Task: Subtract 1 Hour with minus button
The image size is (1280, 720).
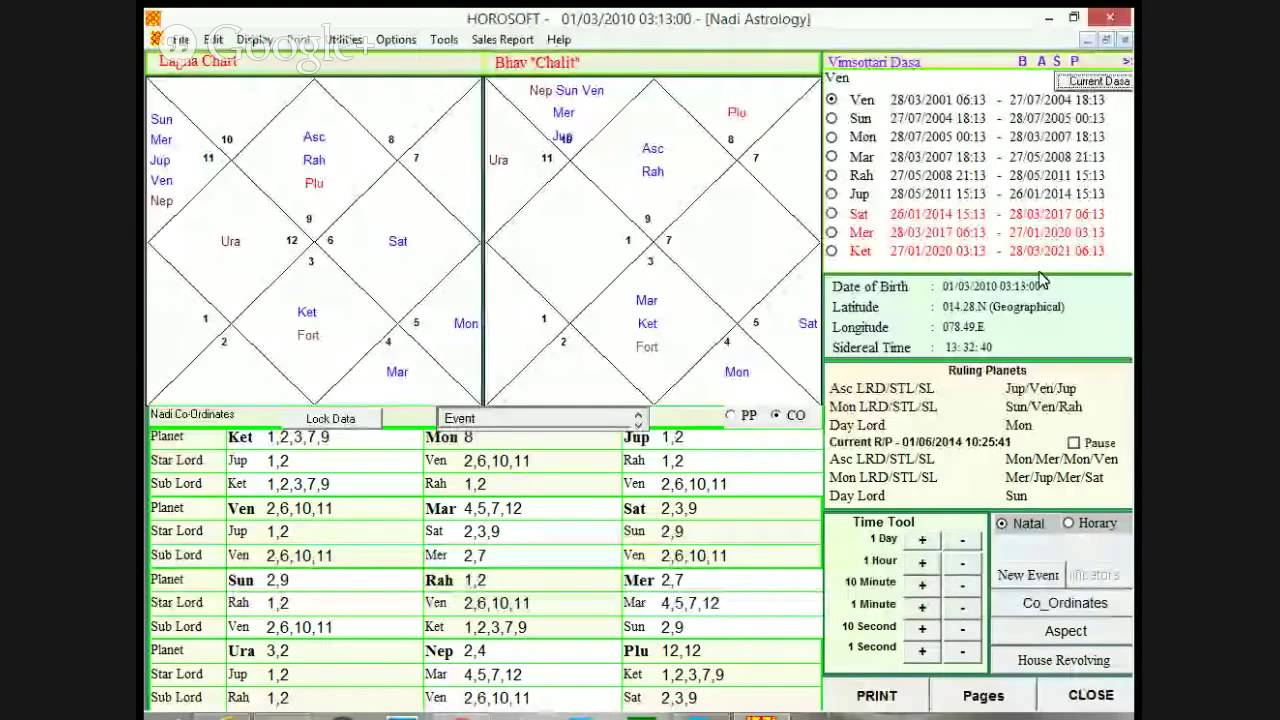Action: [x=962, y=562]
